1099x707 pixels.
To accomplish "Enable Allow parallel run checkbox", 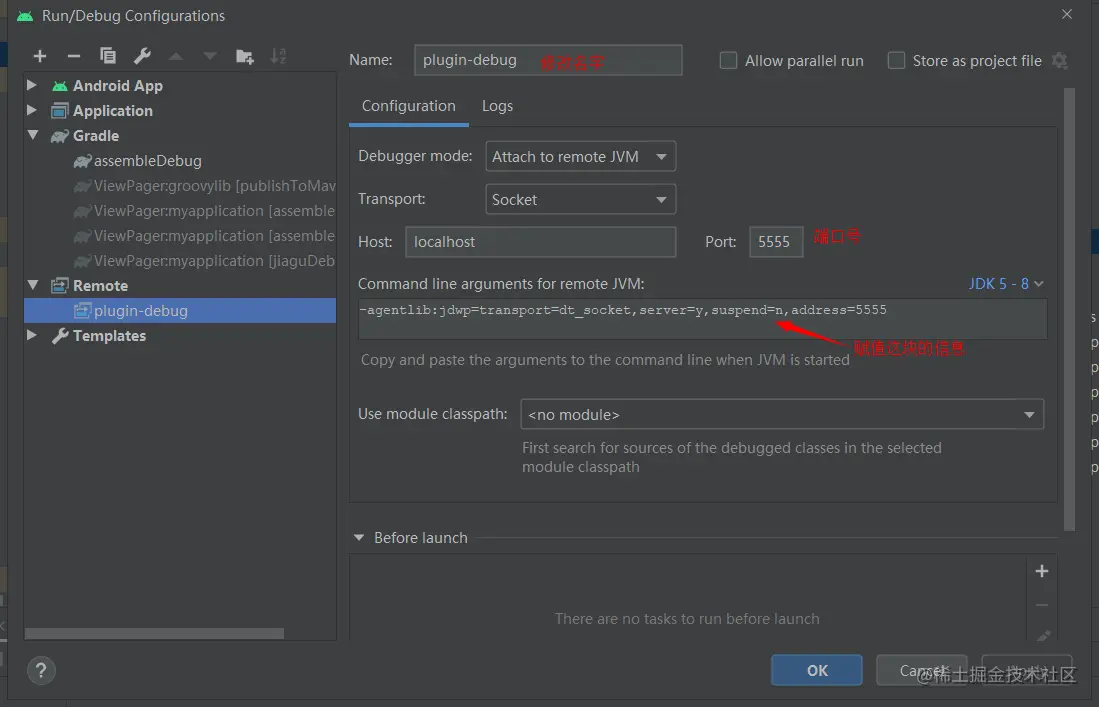I will 728,60.
